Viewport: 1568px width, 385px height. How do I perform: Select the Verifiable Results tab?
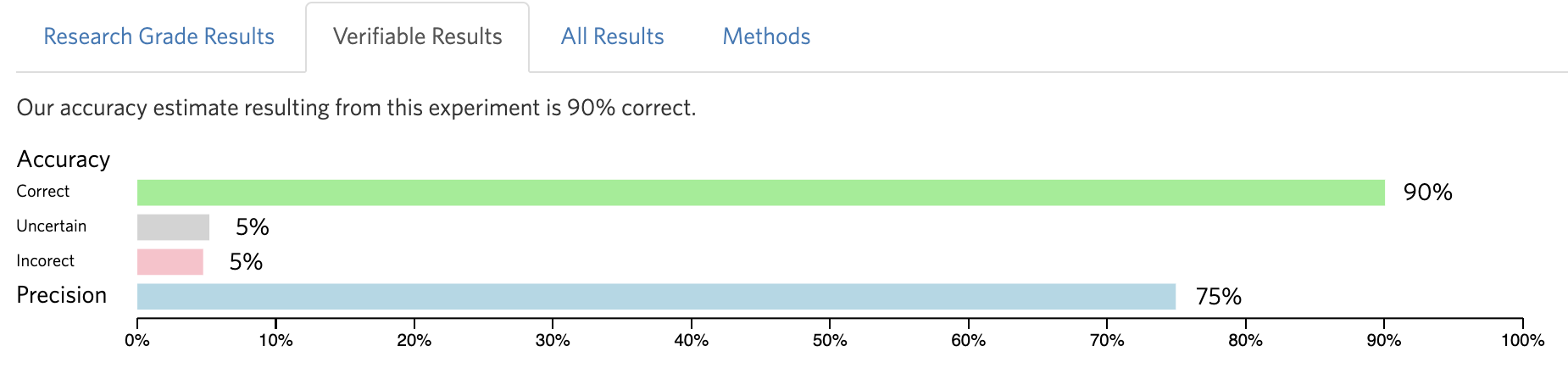click(x=417, y=36)
